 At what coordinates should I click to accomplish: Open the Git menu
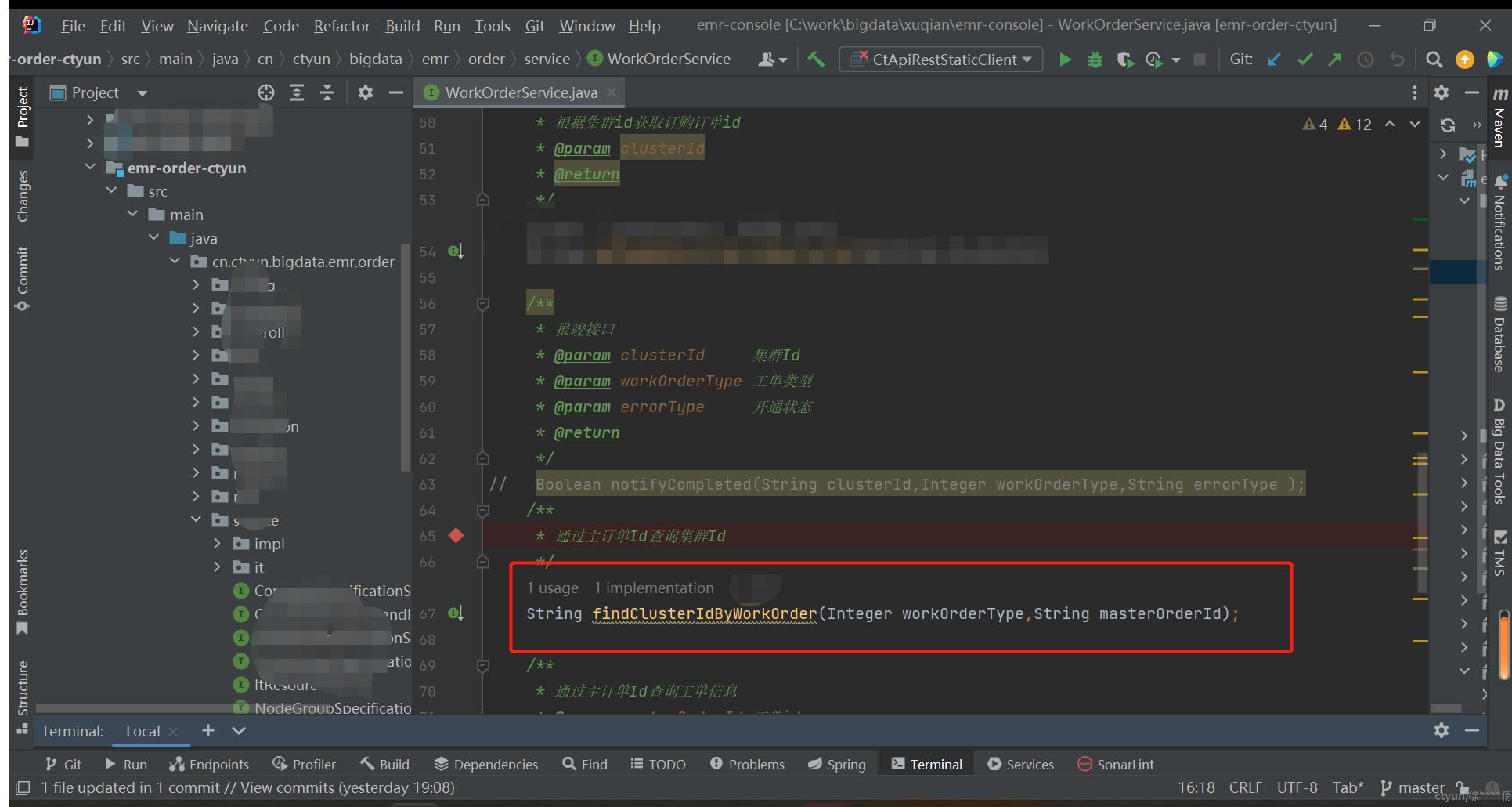click(x=535, y=26)
